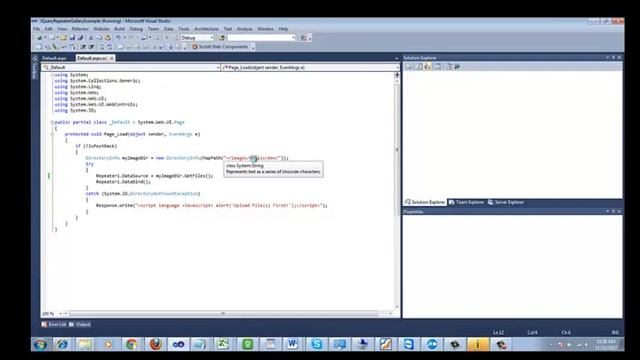Switch to the Default.aspx tab
Image resolution: width=640 pixels, height=360 pixels.
point(54,58)
